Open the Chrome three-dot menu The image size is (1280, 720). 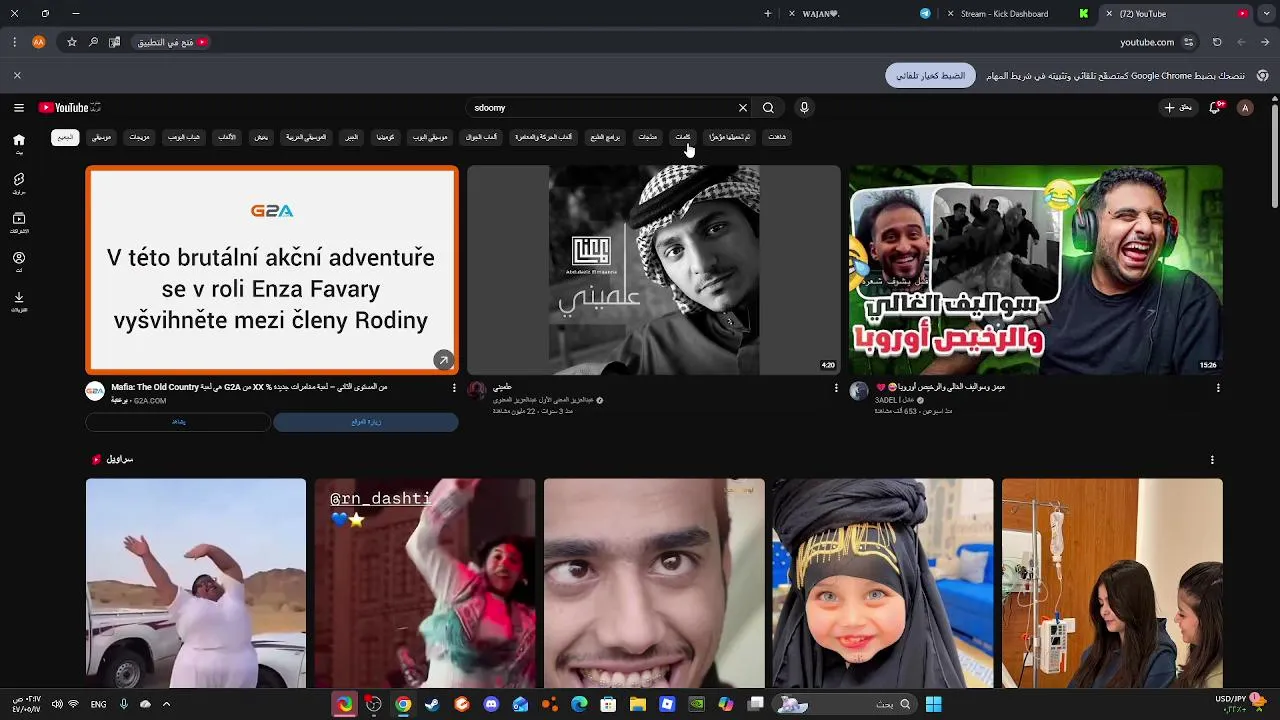tap(14, 42)
